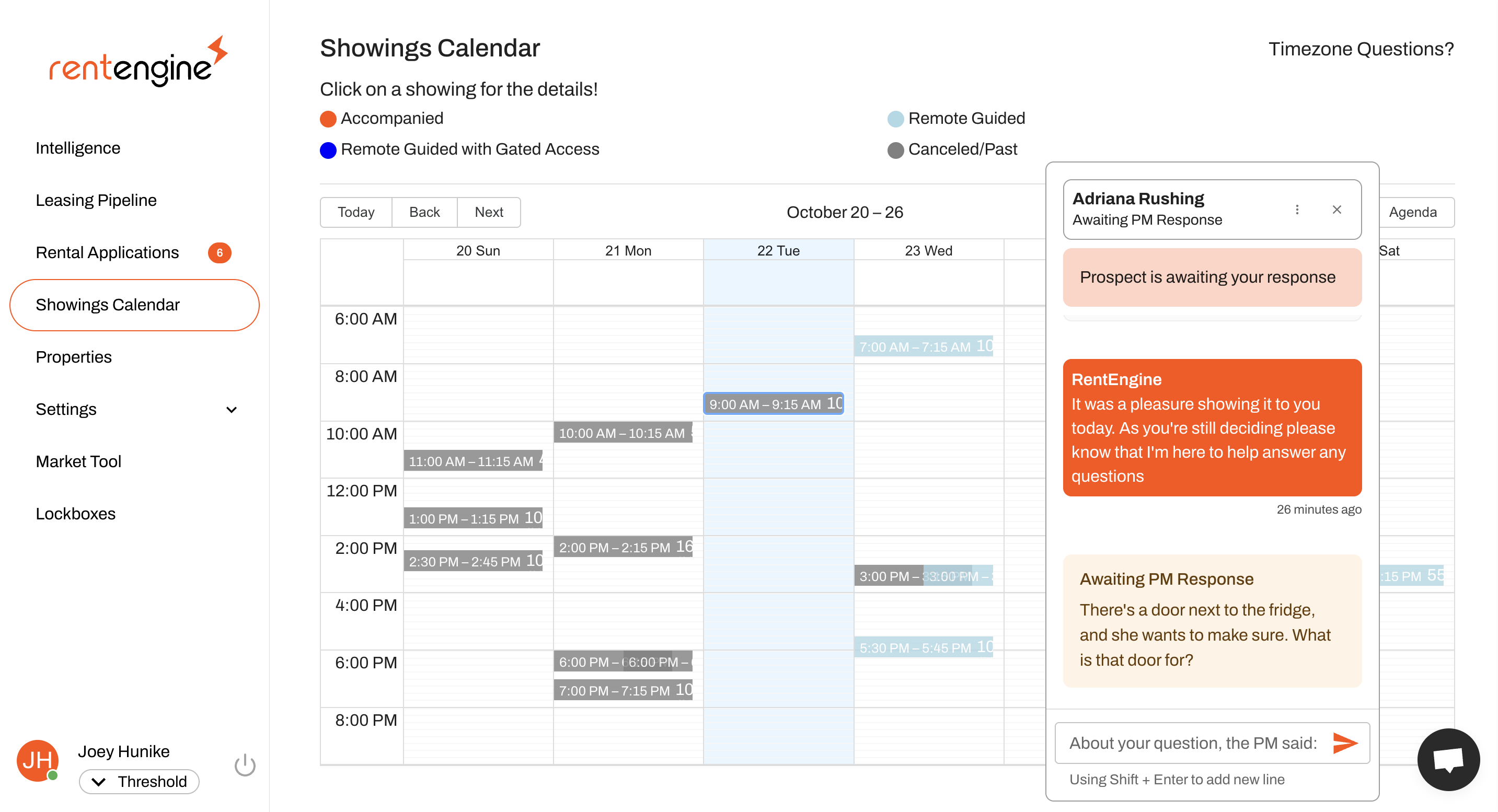This screenshot has width=1498, height=812.
Task: Open the Threshold selector
Action: click(139, 782)
